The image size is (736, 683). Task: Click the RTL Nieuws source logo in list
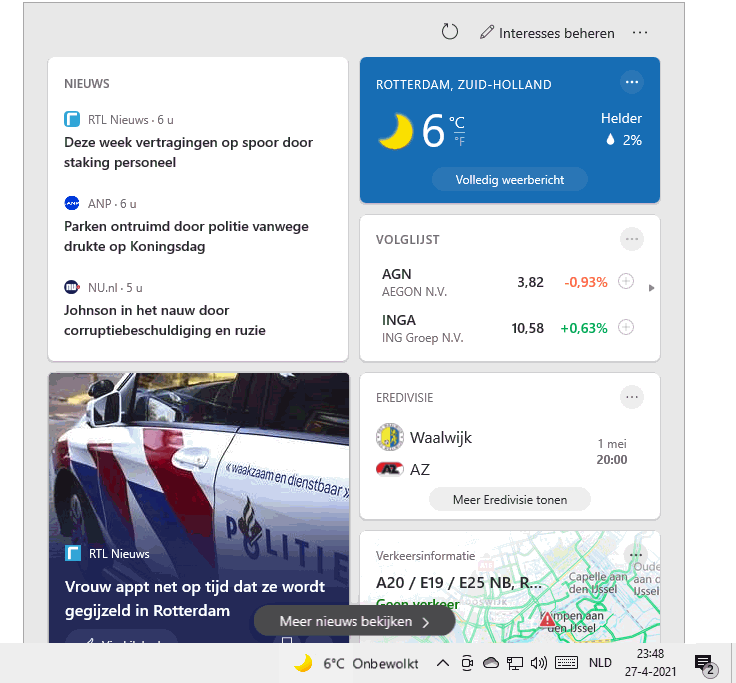(x=72, y=119)
